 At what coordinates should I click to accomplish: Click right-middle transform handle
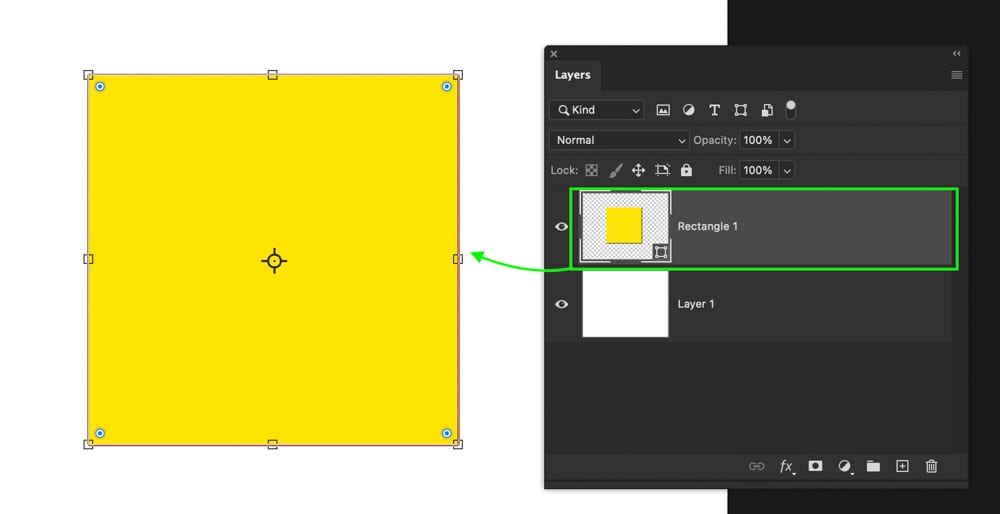click(457, 259)
